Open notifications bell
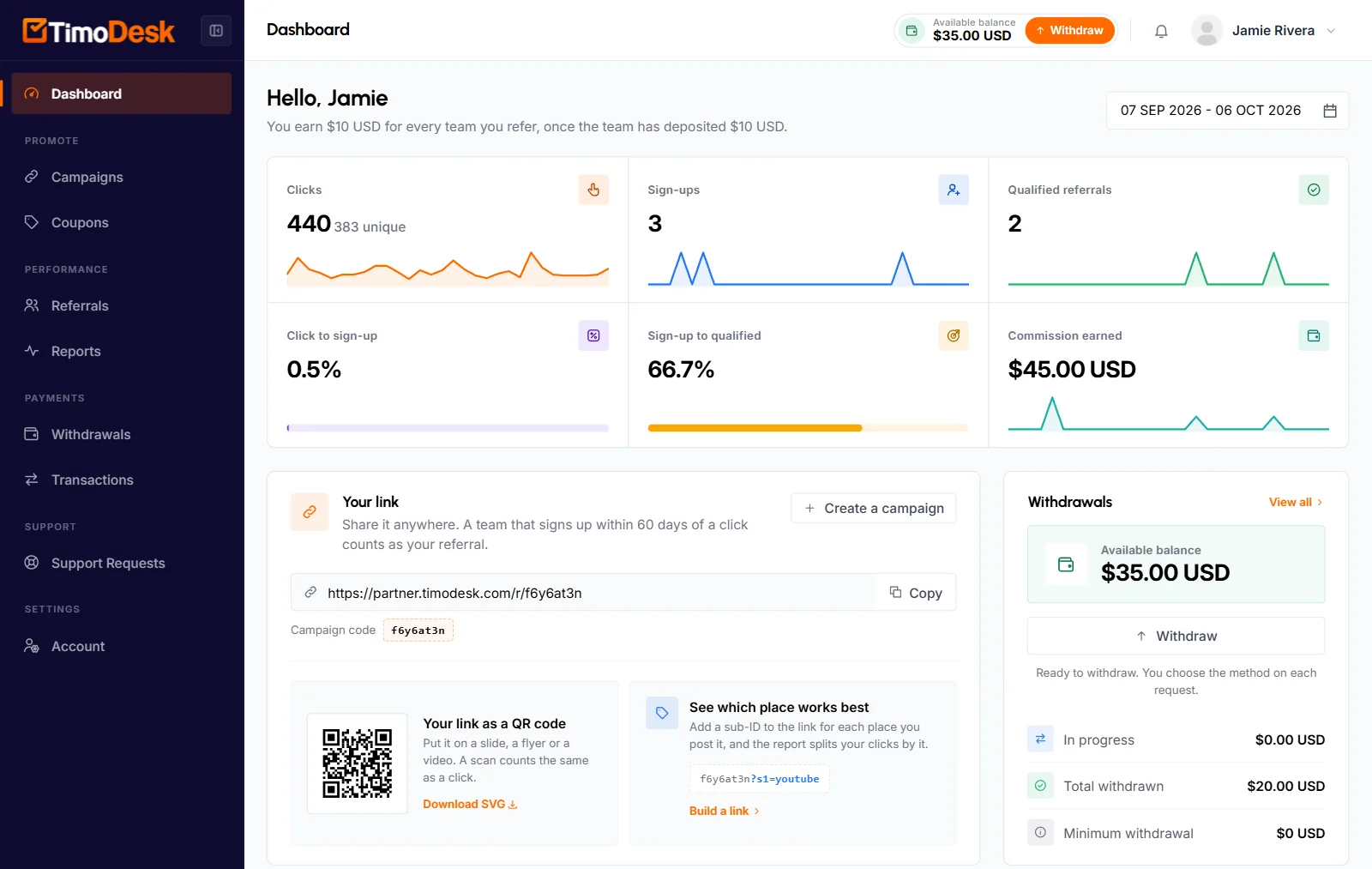Viewport: 1372px width, 869px height. click(x=1161, y=31)
